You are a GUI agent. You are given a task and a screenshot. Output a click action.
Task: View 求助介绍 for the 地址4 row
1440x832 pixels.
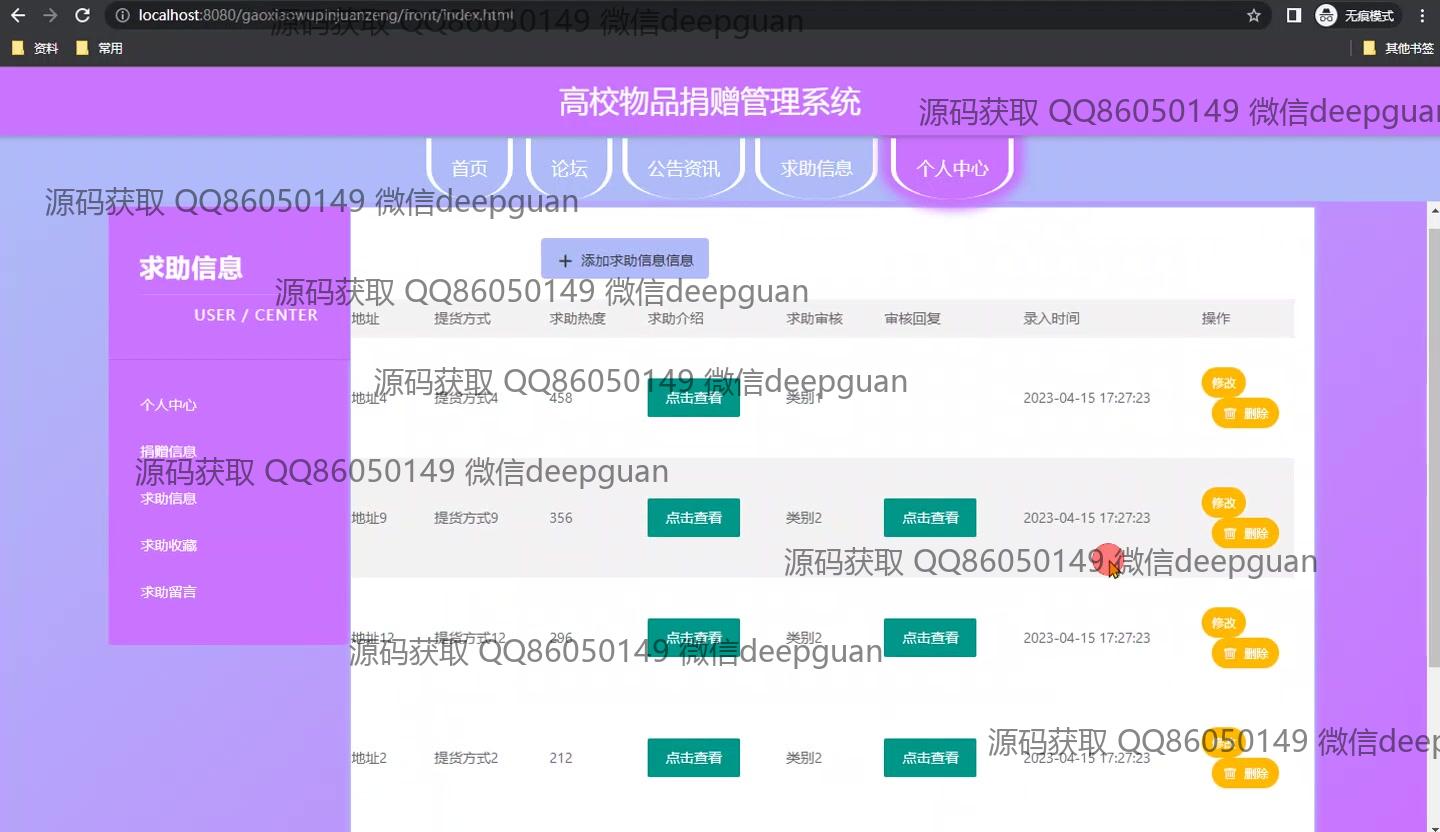(x=694, y=398)
